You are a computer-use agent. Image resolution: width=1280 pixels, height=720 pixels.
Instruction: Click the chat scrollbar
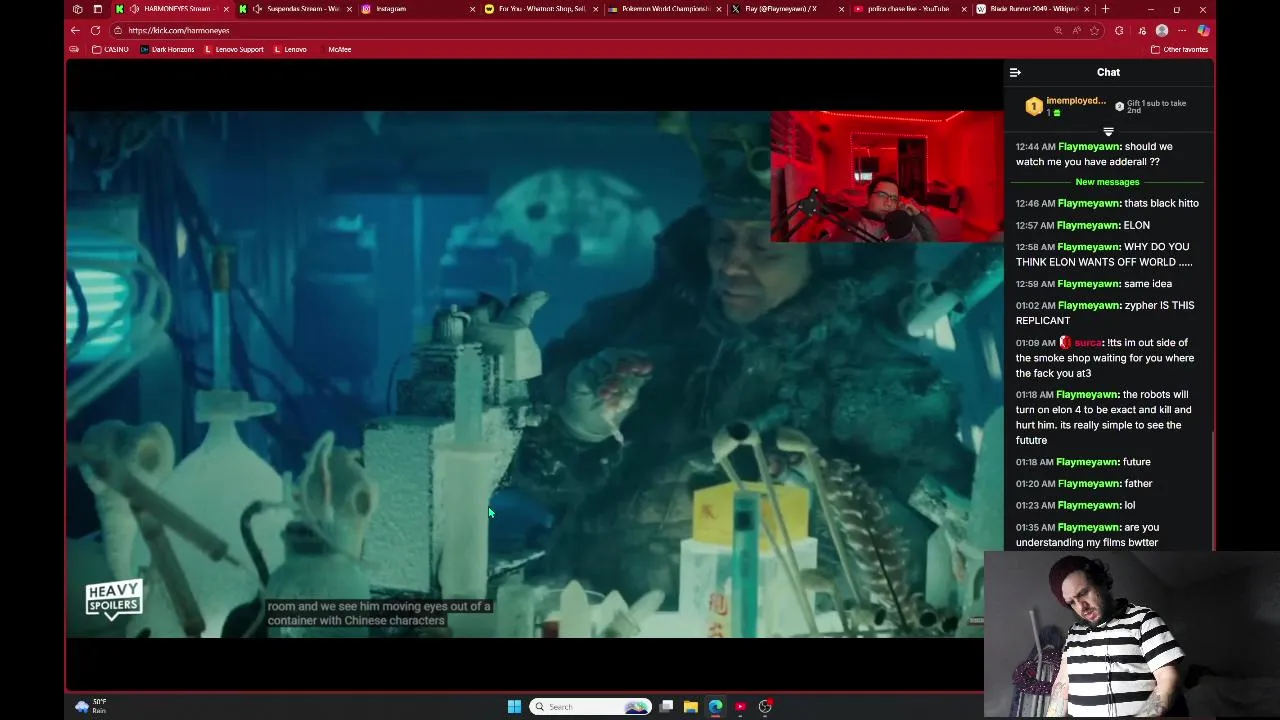1213,490
